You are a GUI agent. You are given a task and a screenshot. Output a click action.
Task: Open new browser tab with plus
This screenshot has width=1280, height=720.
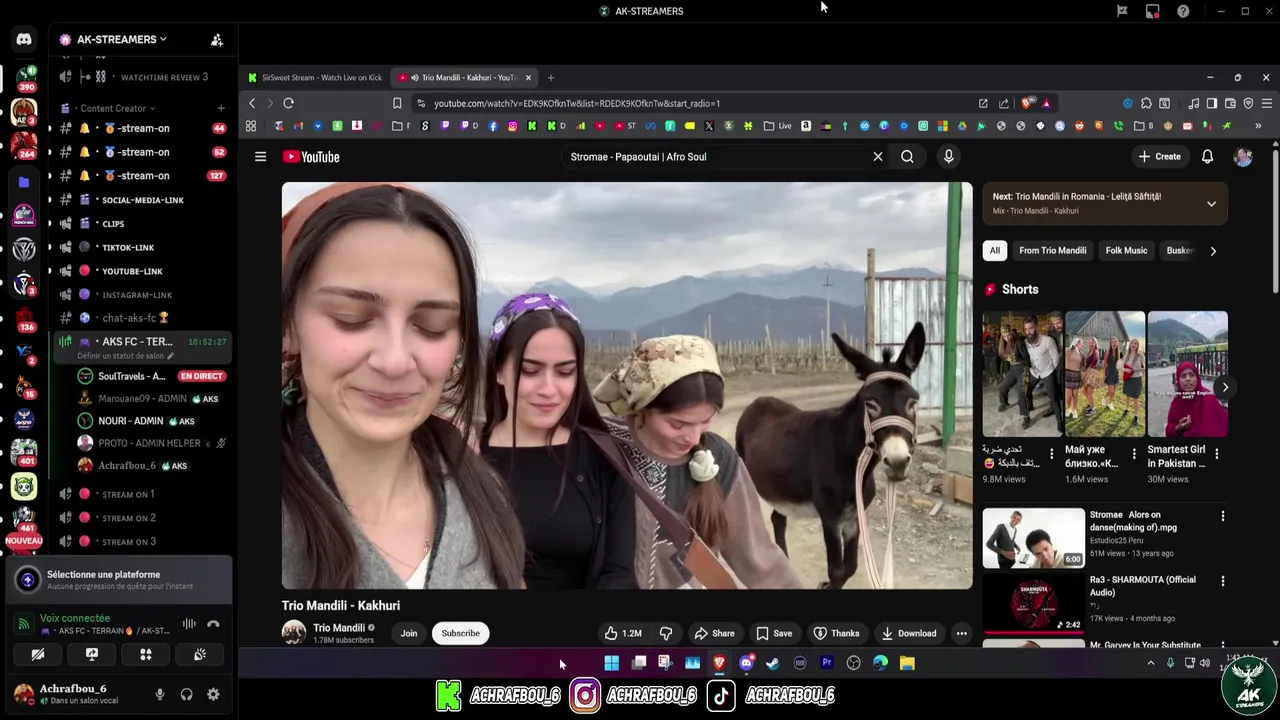coord(550,77)
